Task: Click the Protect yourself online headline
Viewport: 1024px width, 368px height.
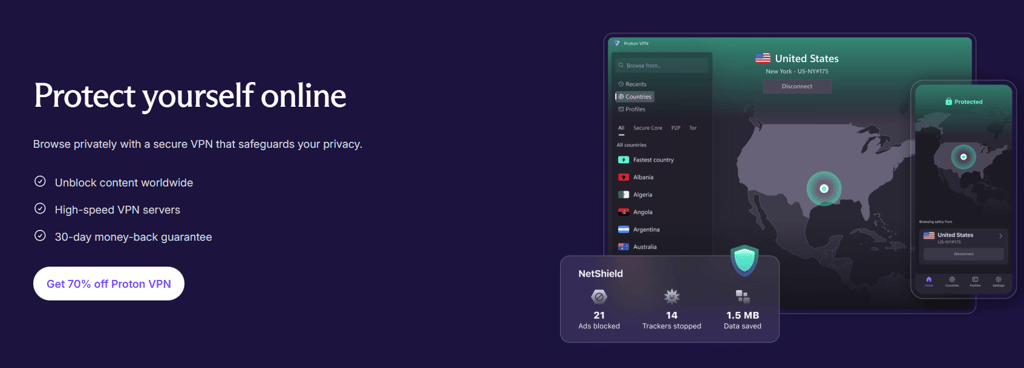Action: 190,96
